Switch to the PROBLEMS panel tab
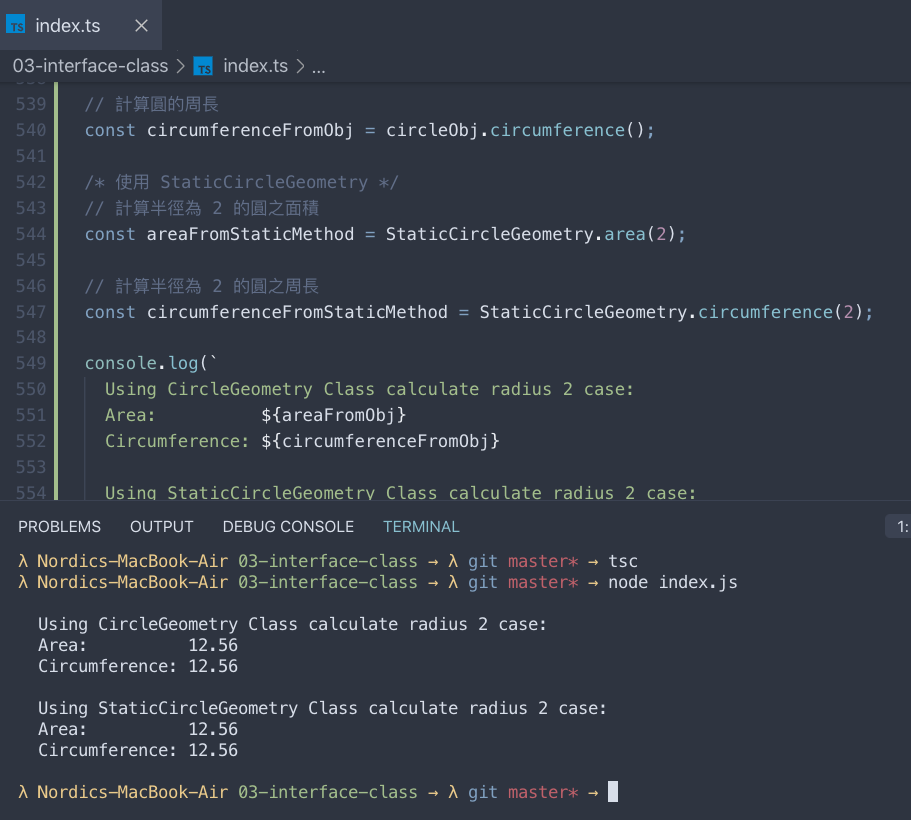The height and width of the screenshot is (820, 911). tap(59, 527)
